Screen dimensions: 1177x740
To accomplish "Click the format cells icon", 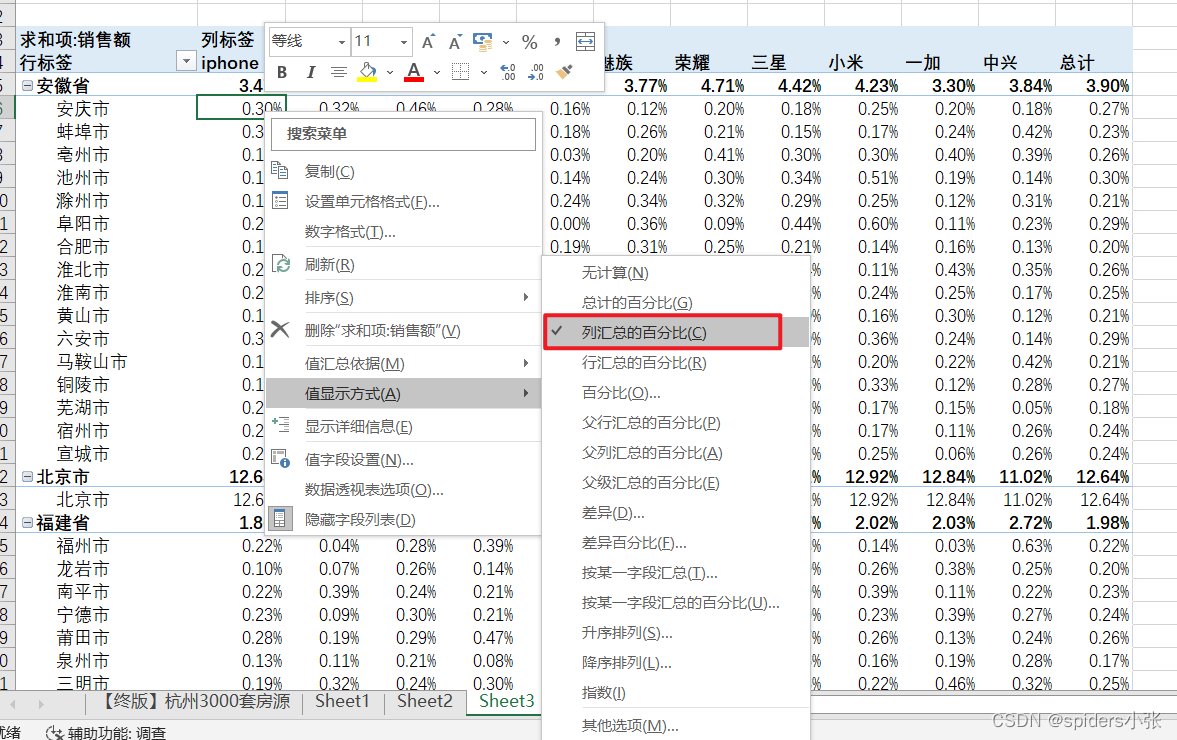I will coord(280,200).
